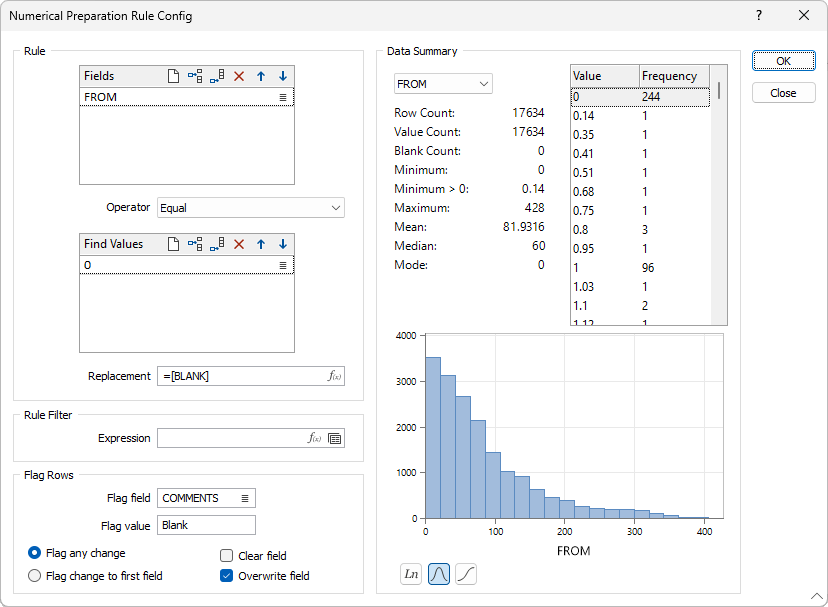
Task: Toggle the Ln log scale histogram button
Action: 411,574
